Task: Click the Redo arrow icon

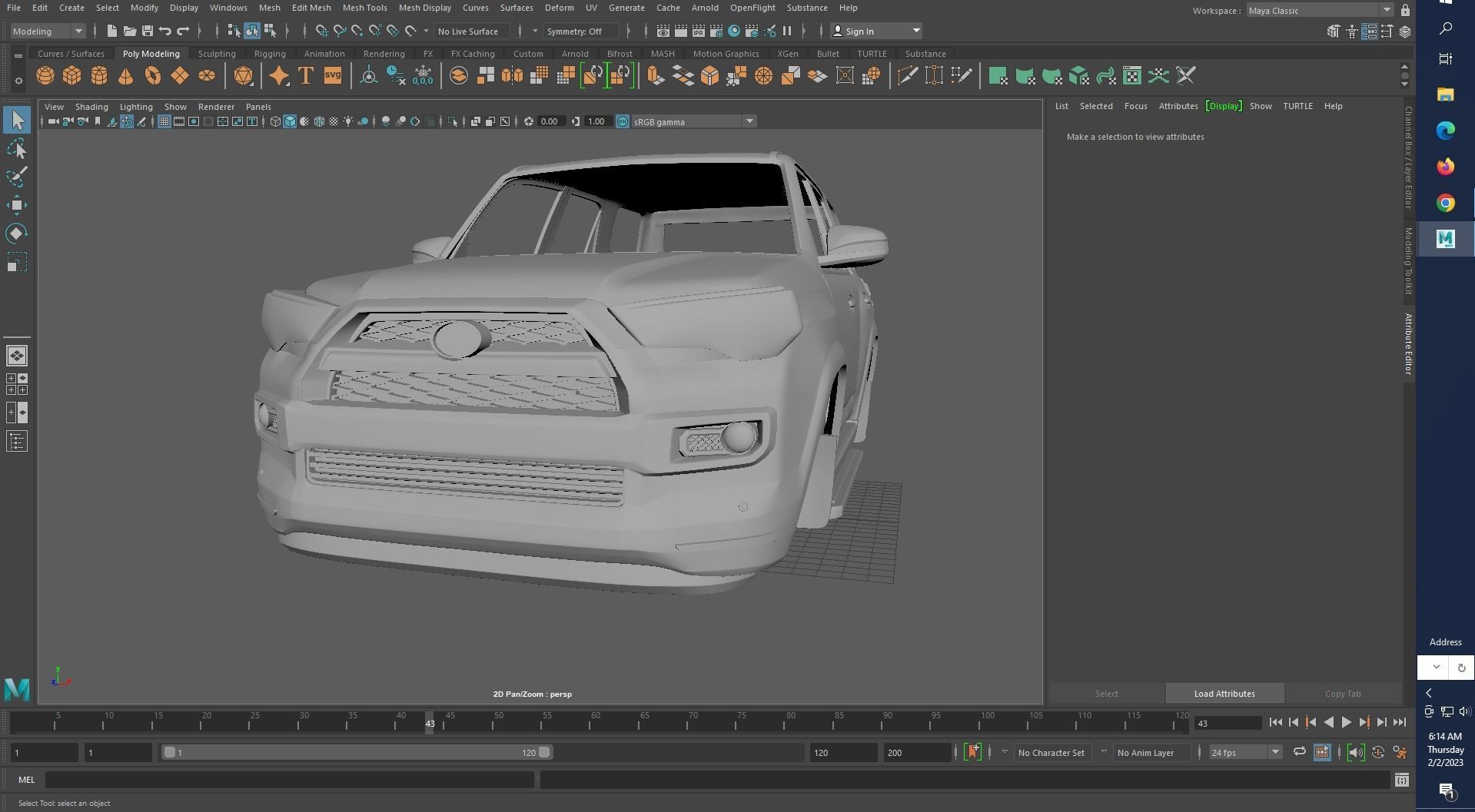Action: [183, 31]
